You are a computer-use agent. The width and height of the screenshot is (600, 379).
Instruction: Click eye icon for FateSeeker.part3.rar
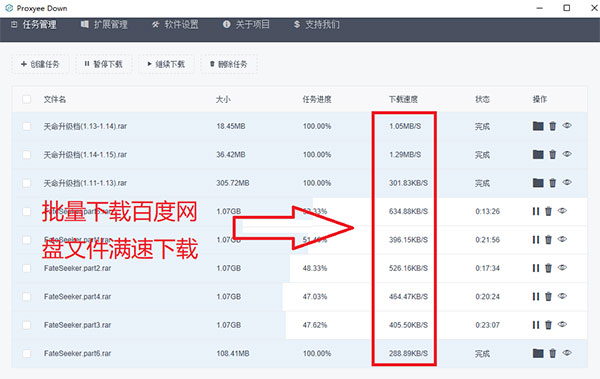point(562,324)
